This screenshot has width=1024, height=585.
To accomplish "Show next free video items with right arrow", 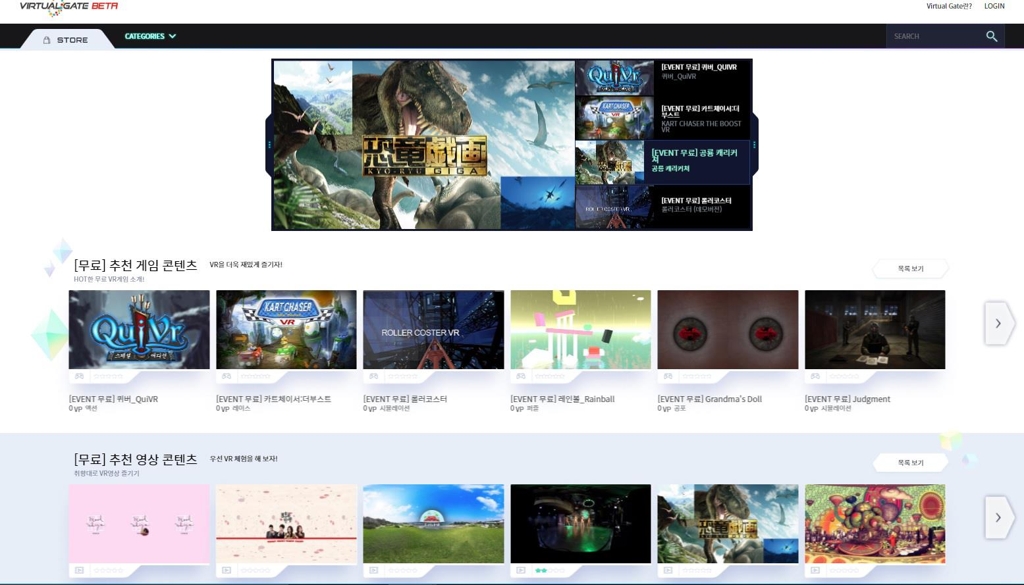I will coord(998,518).
